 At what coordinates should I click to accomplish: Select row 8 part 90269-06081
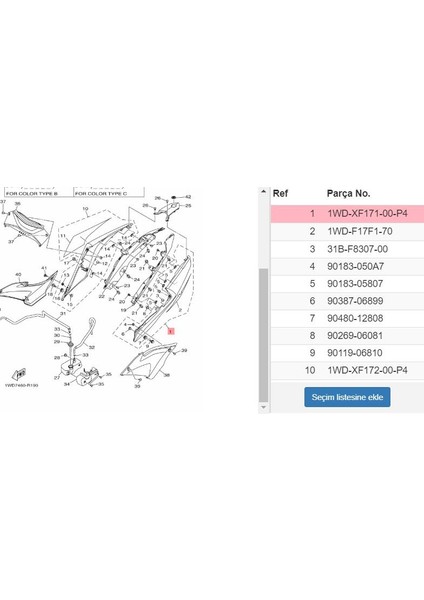click(347, 336)
